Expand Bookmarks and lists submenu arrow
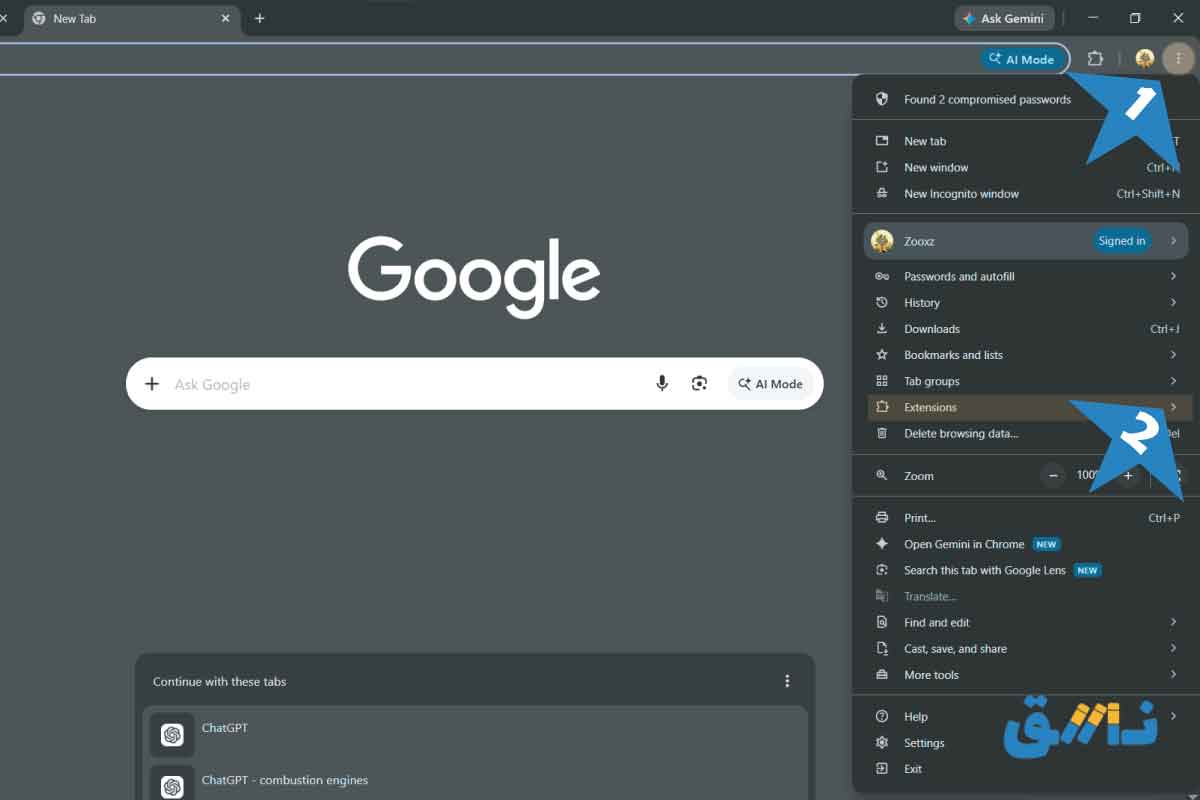Screen dimensions: 1200x800 pos(1173,354)
